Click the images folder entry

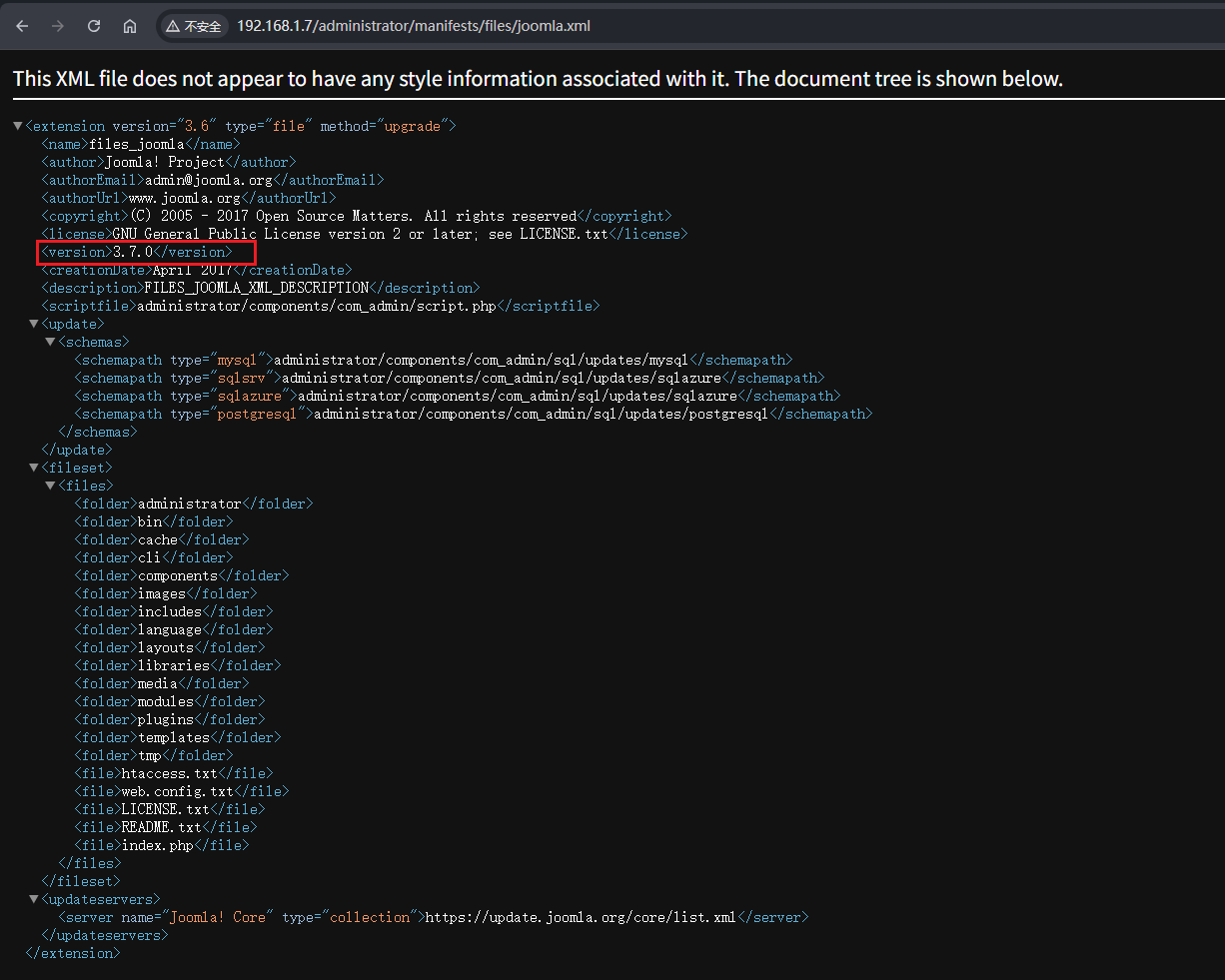[165, 593]
